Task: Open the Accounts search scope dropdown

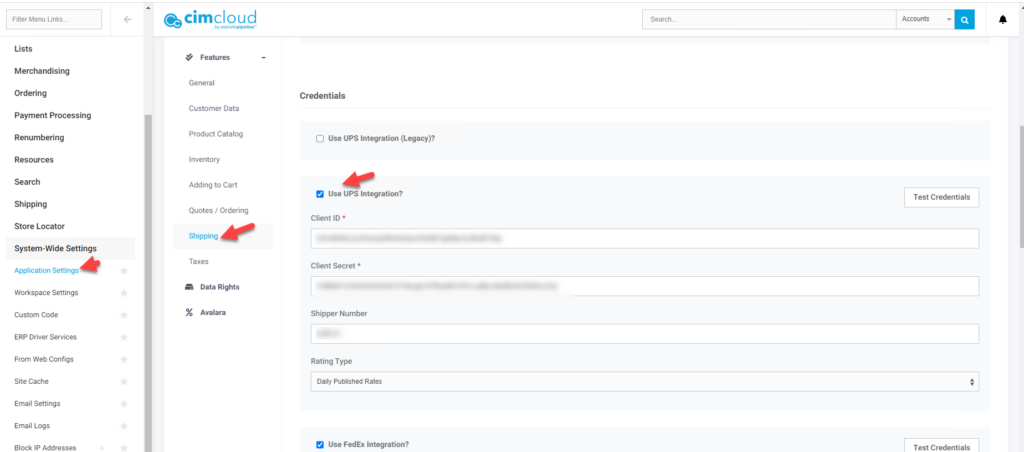Action: [925, 20]
